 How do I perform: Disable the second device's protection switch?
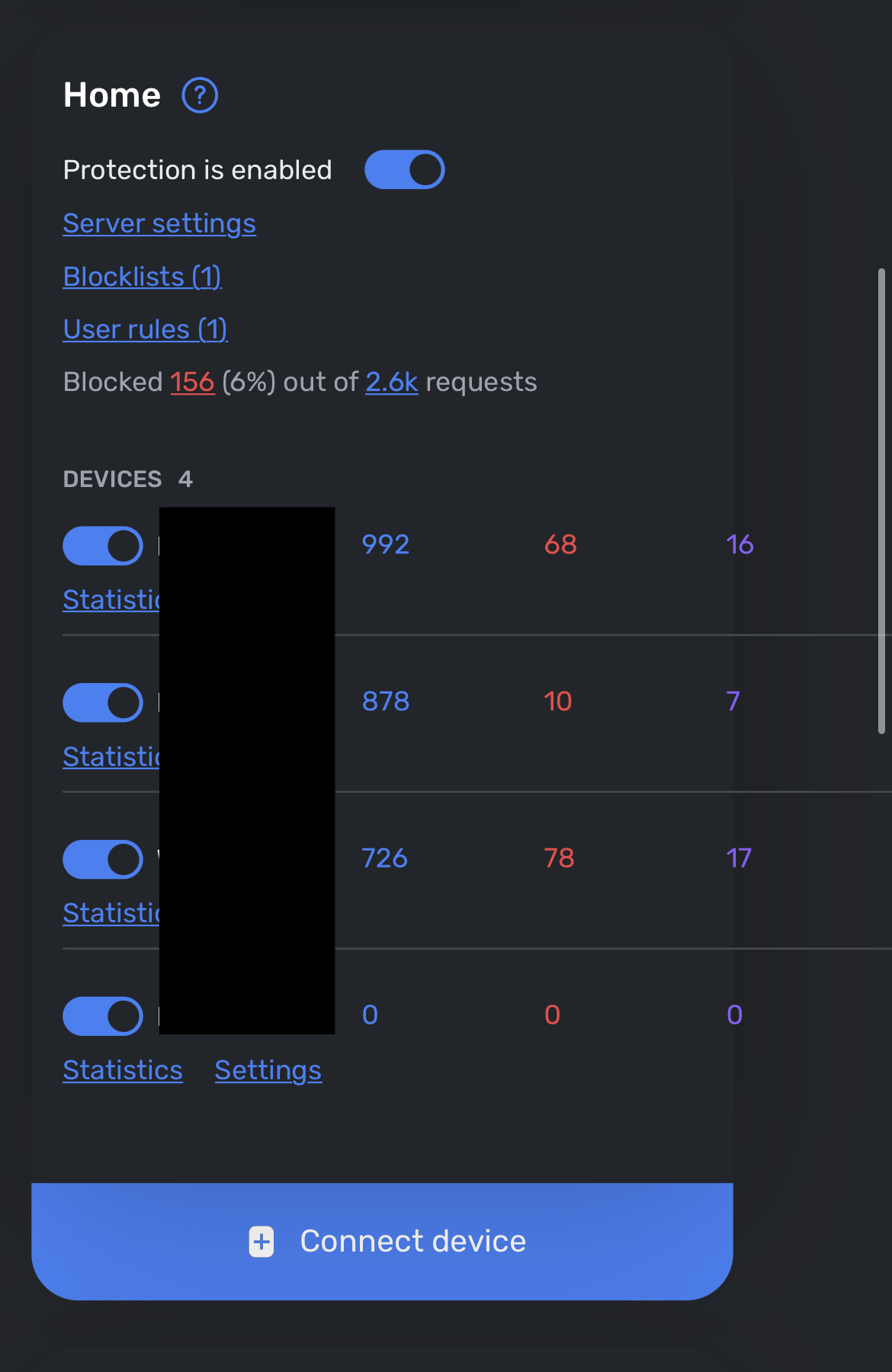click(102, 702)
